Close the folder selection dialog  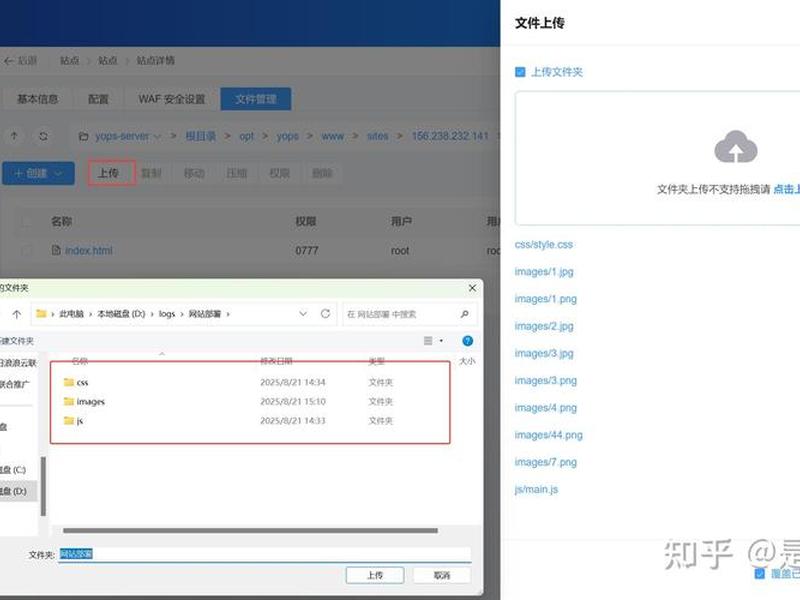point(472,288)
